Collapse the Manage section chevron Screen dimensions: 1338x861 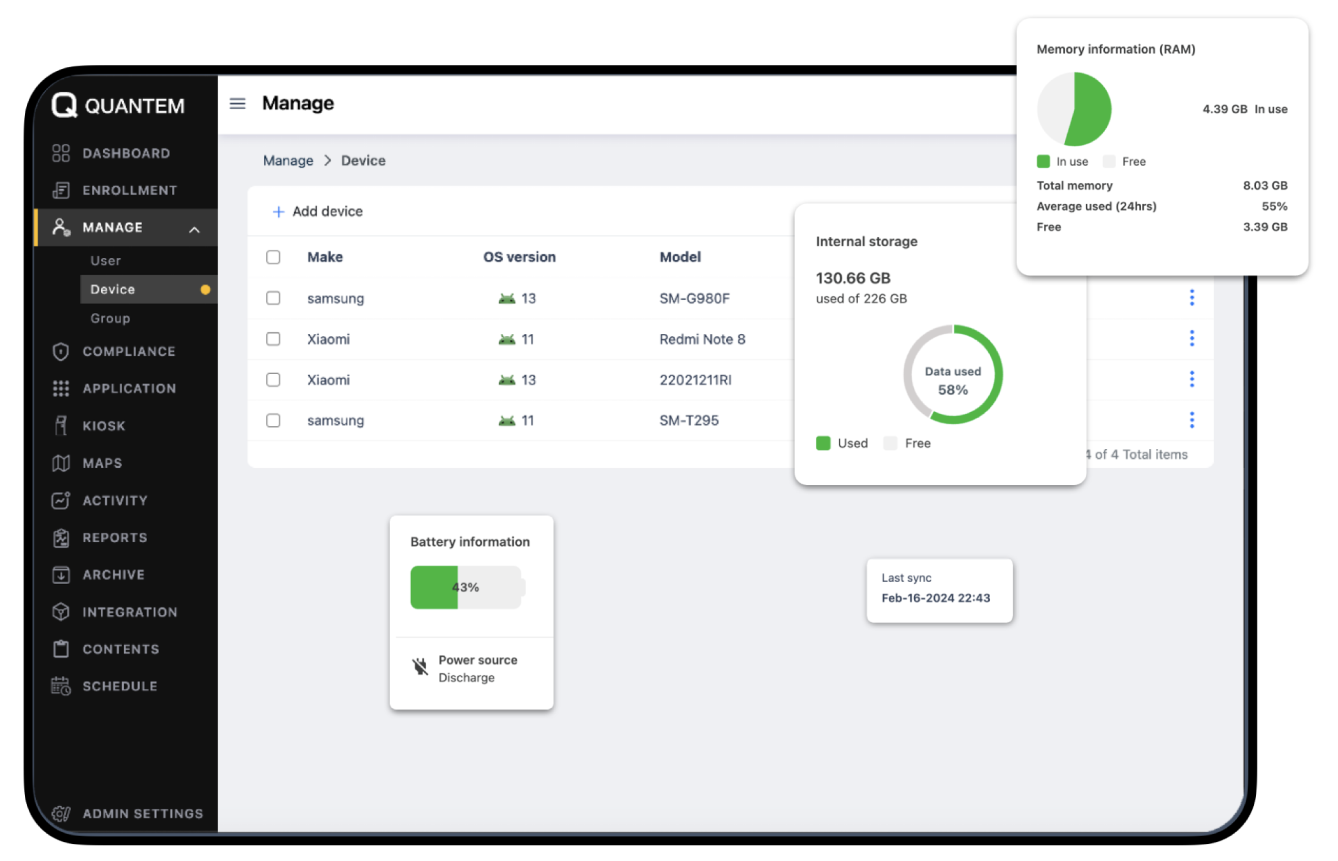(x=194, y=229)
